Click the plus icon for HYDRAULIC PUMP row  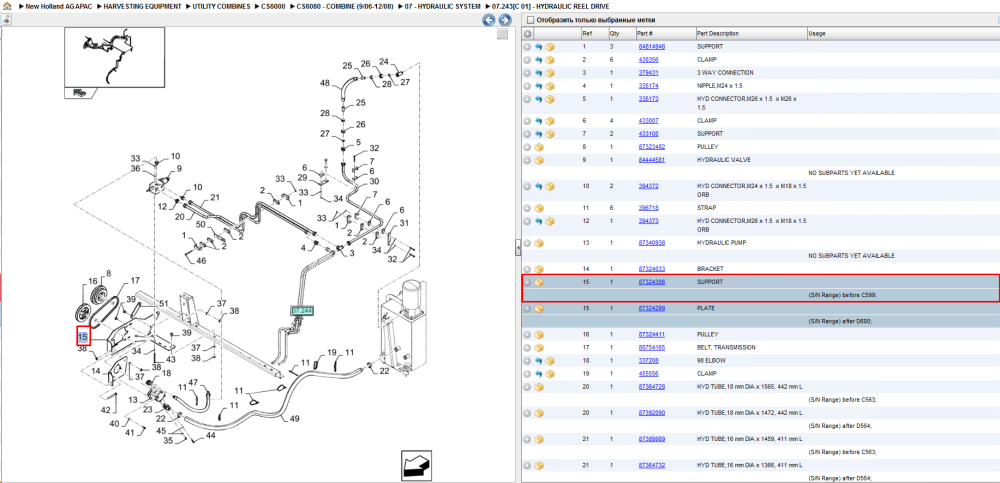point(527,242)
